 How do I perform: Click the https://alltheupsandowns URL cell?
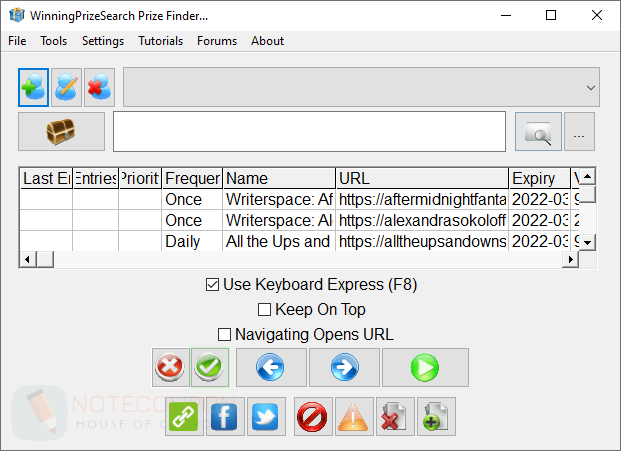(422, 241)
